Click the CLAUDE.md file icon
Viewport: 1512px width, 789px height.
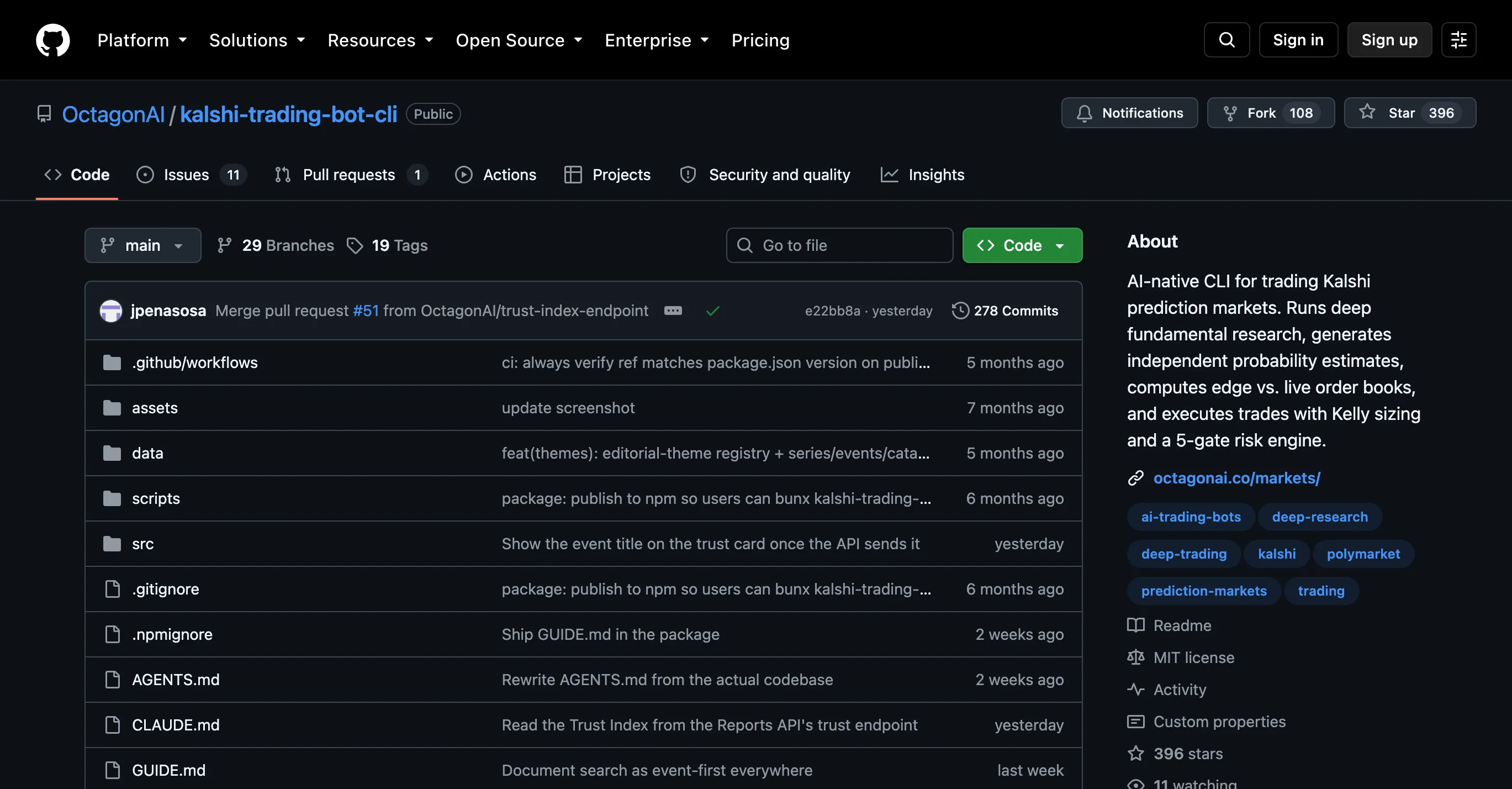pos(112,724)
